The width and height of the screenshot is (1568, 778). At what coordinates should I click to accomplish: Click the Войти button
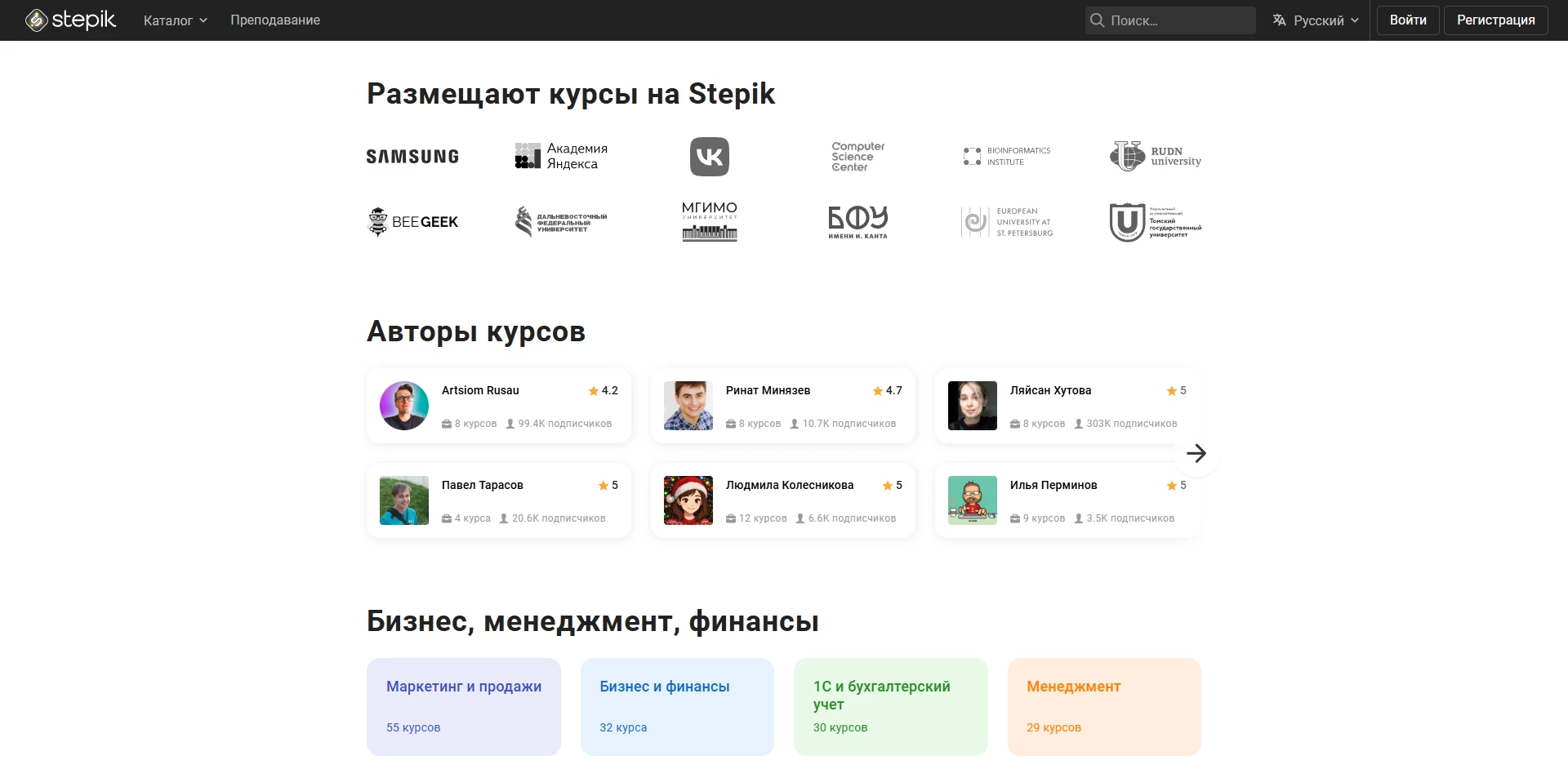pyautogui.click(x=1408, y=20)
